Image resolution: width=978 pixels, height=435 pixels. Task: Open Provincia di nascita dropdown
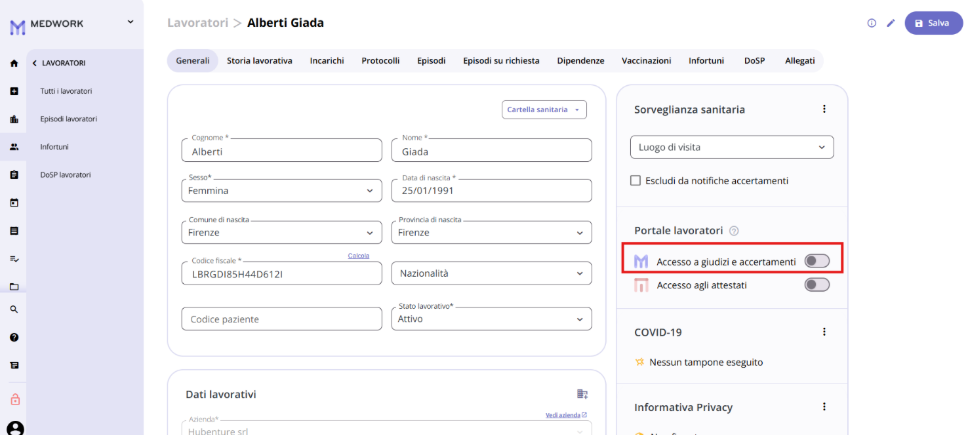pyautogui.click(x=491, y=232)
